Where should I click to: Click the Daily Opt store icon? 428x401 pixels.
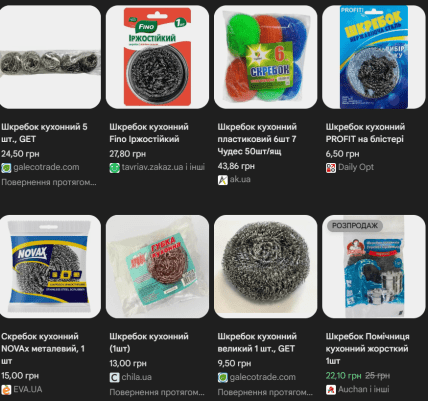[x=331, y=167]
